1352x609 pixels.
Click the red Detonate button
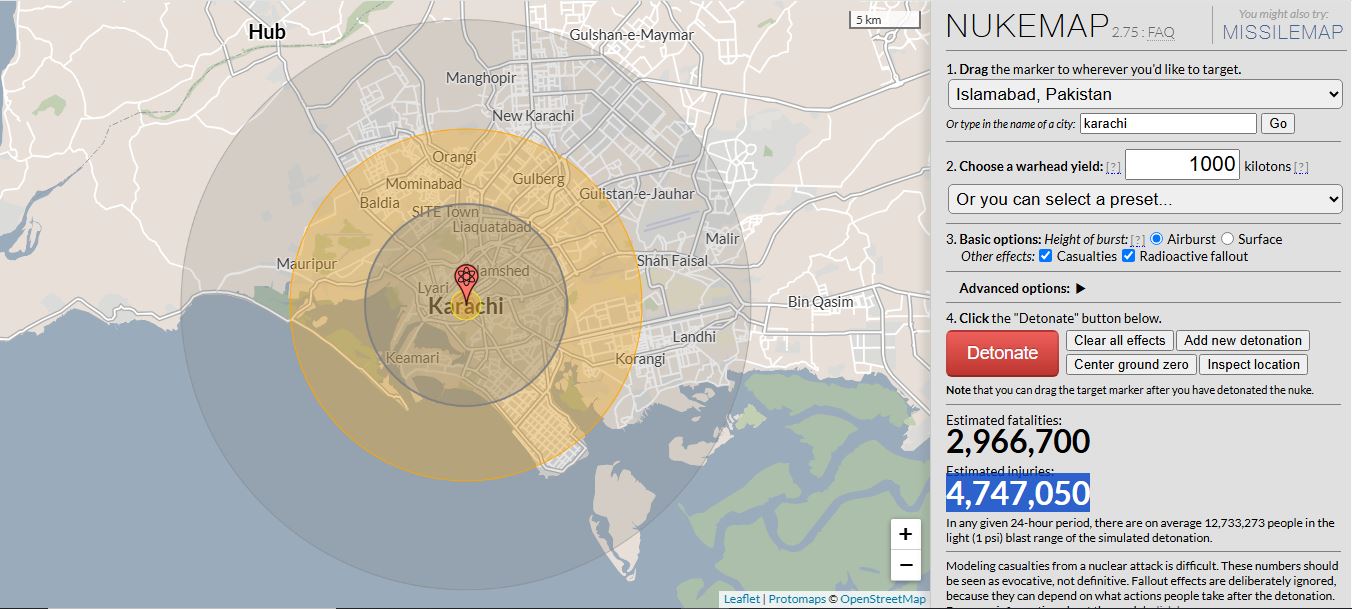tap(1002, 353)
